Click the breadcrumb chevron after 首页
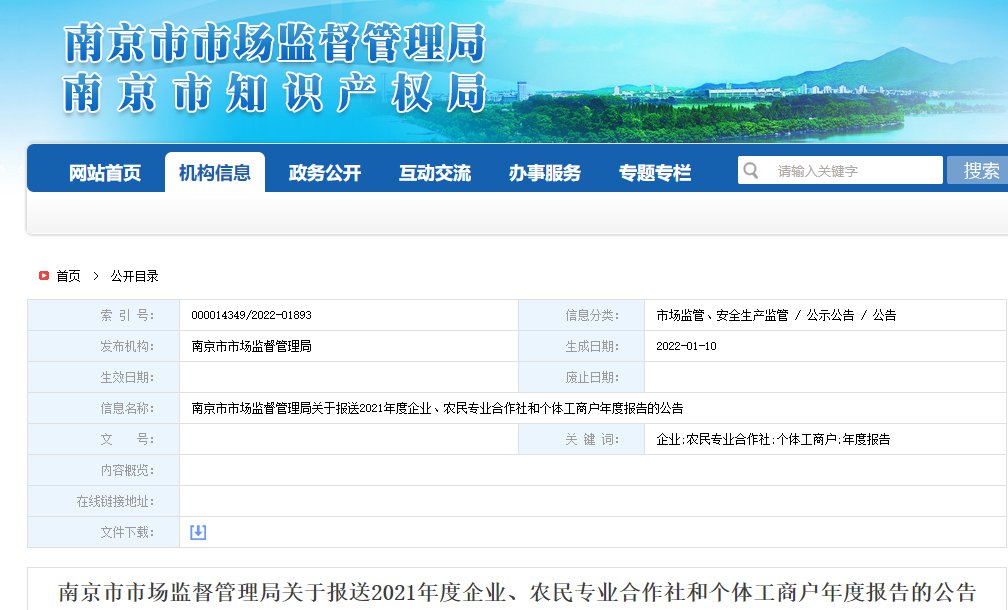The width and height of the screenshot is (1008, 610). pyautogui.click(x=95, y=276)
